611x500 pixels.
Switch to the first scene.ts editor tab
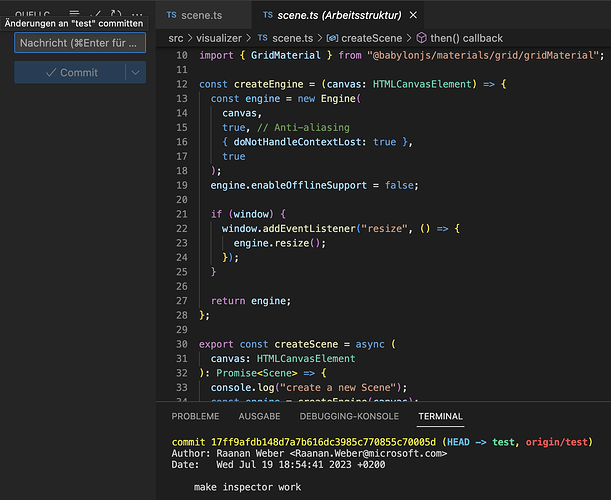point(194,16)
